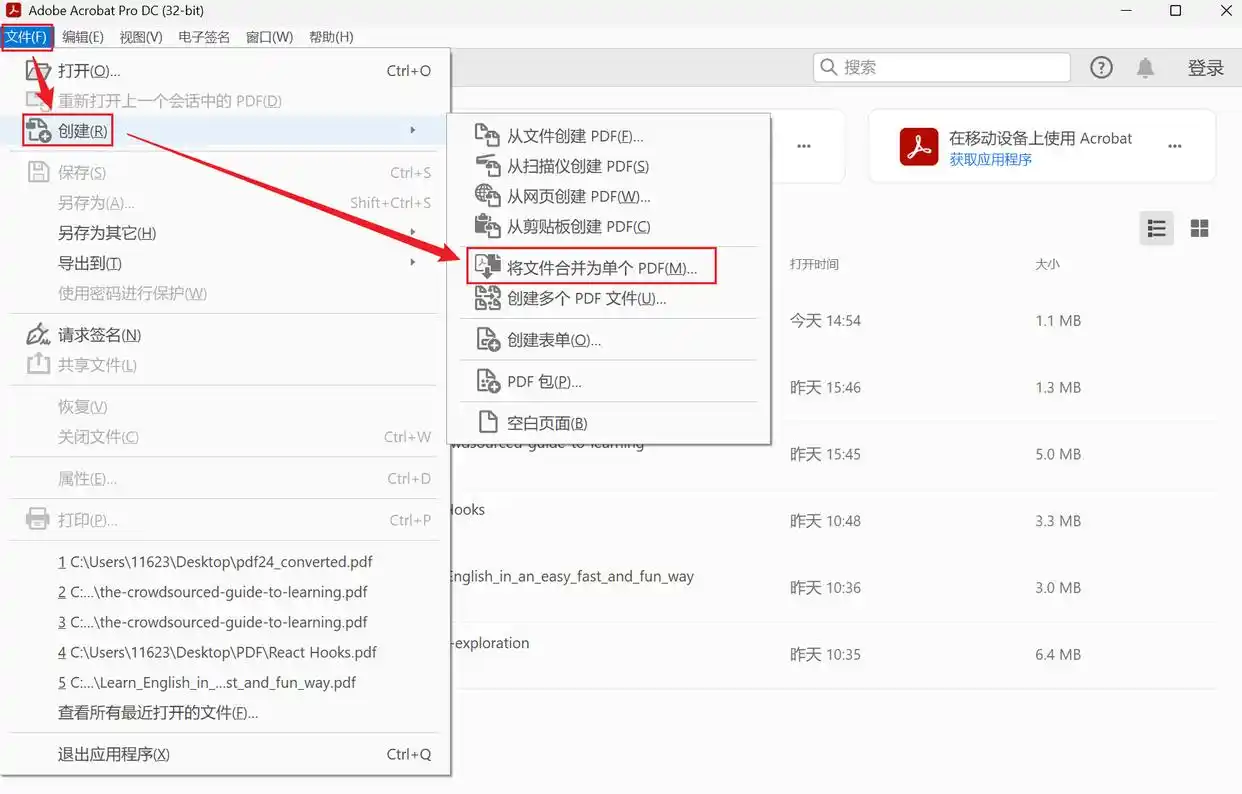Image resolution: width=1242 pixels, height=794 pixels.
Task: Click the 打印 printer icon
Action: point(38,519)
